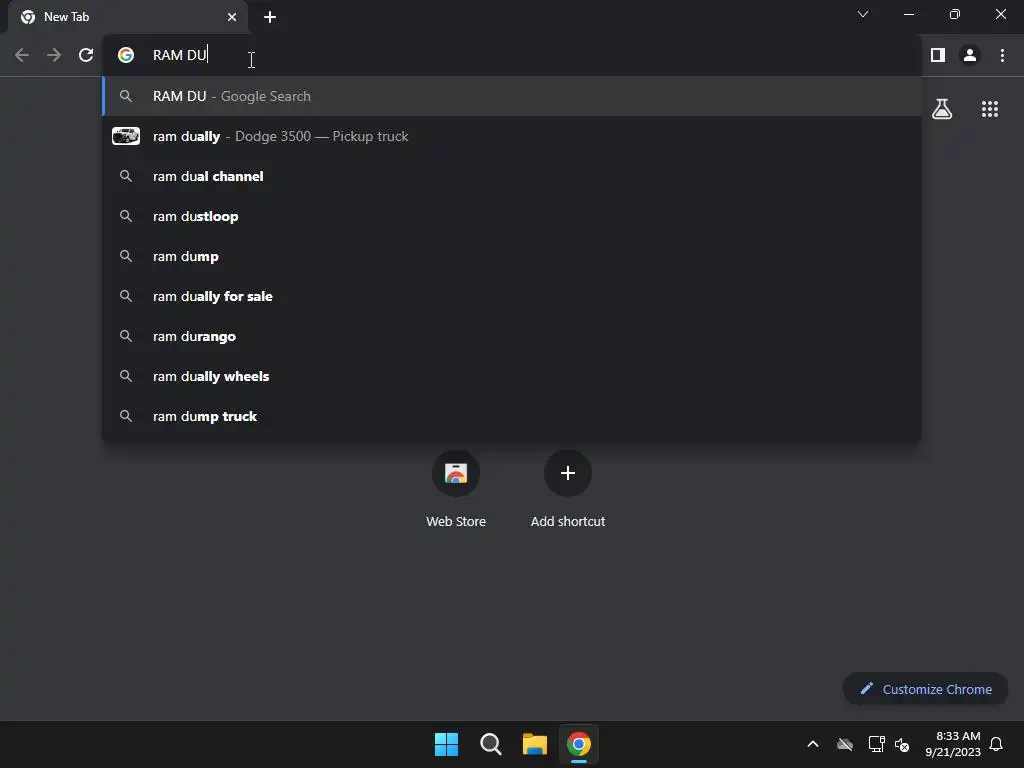Click the Google logo in the address bar
The image size is (1024, 768).
126,56
